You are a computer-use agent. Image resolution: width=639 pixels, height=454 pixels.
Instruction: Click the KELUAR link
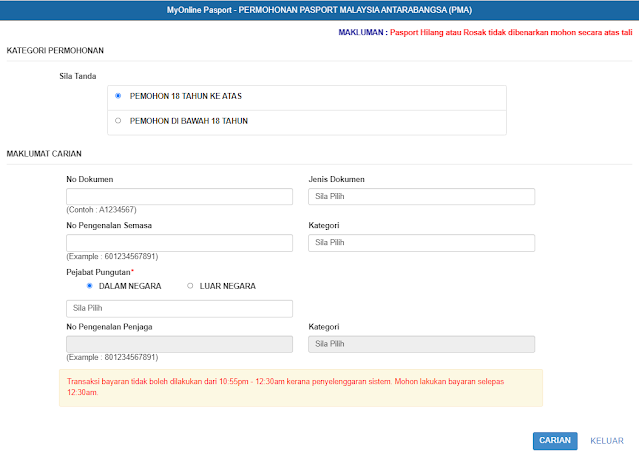(607, 441)
